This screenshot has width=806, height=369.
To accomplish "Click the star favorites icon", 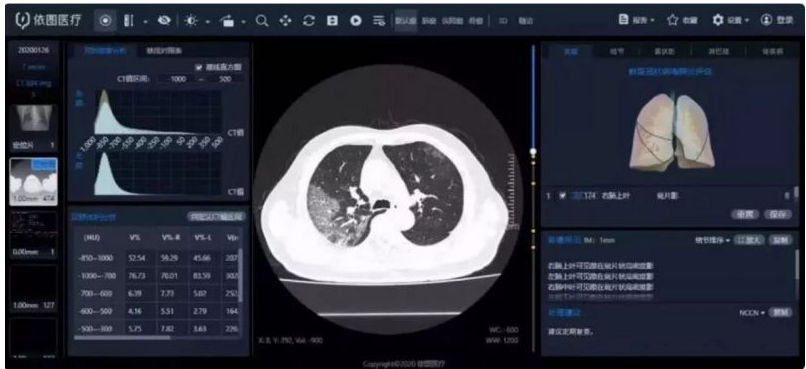I will pos(672,20).
